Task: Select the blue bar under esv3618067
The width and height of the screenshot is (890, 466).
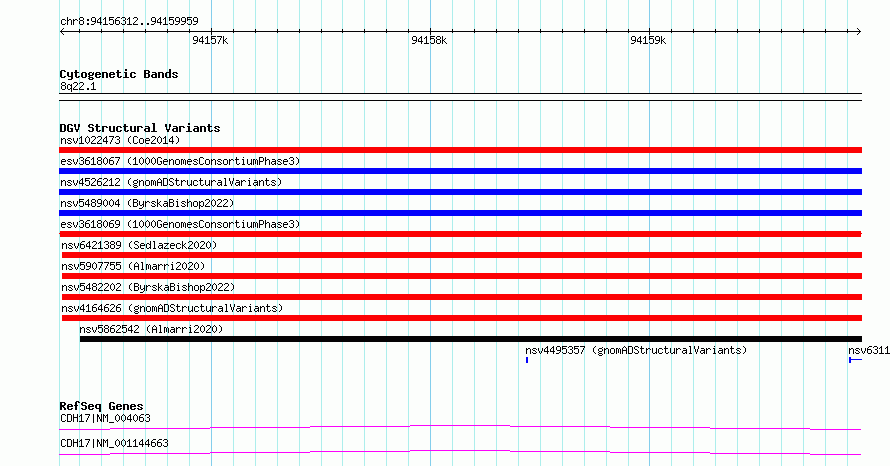Action: pos(460,171)
